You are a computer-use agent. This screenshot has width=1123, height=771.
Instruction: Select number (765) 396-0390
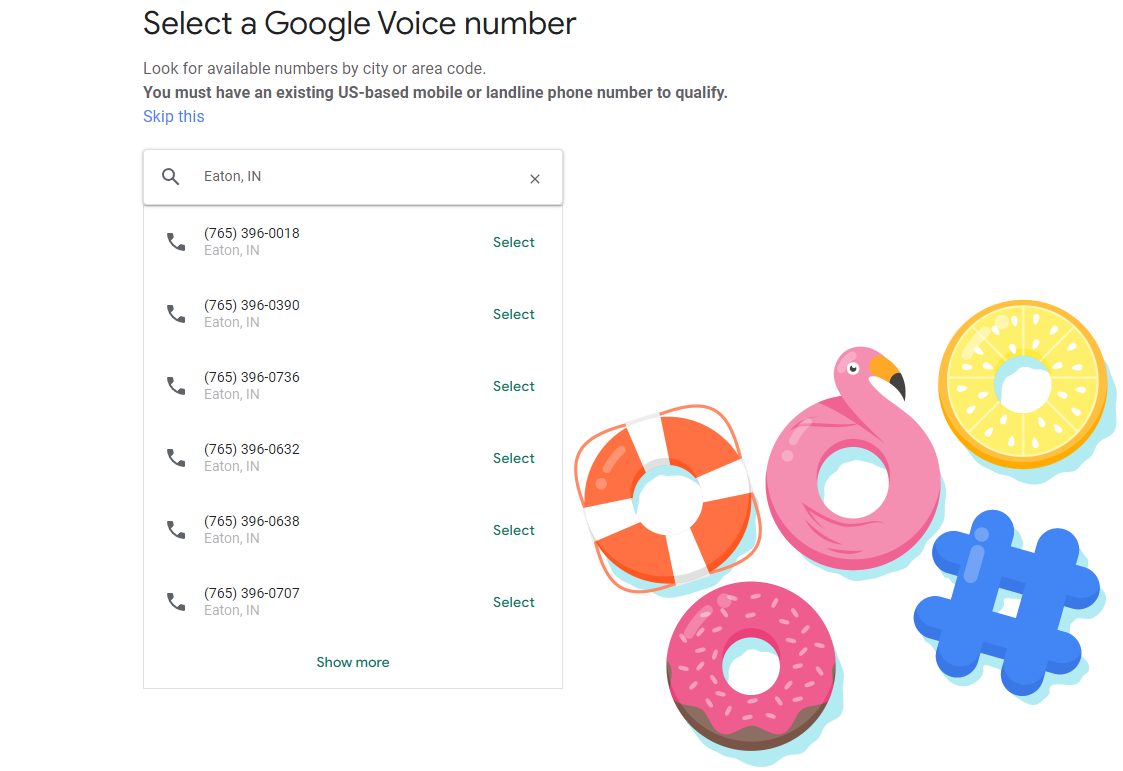coord(513,313)
